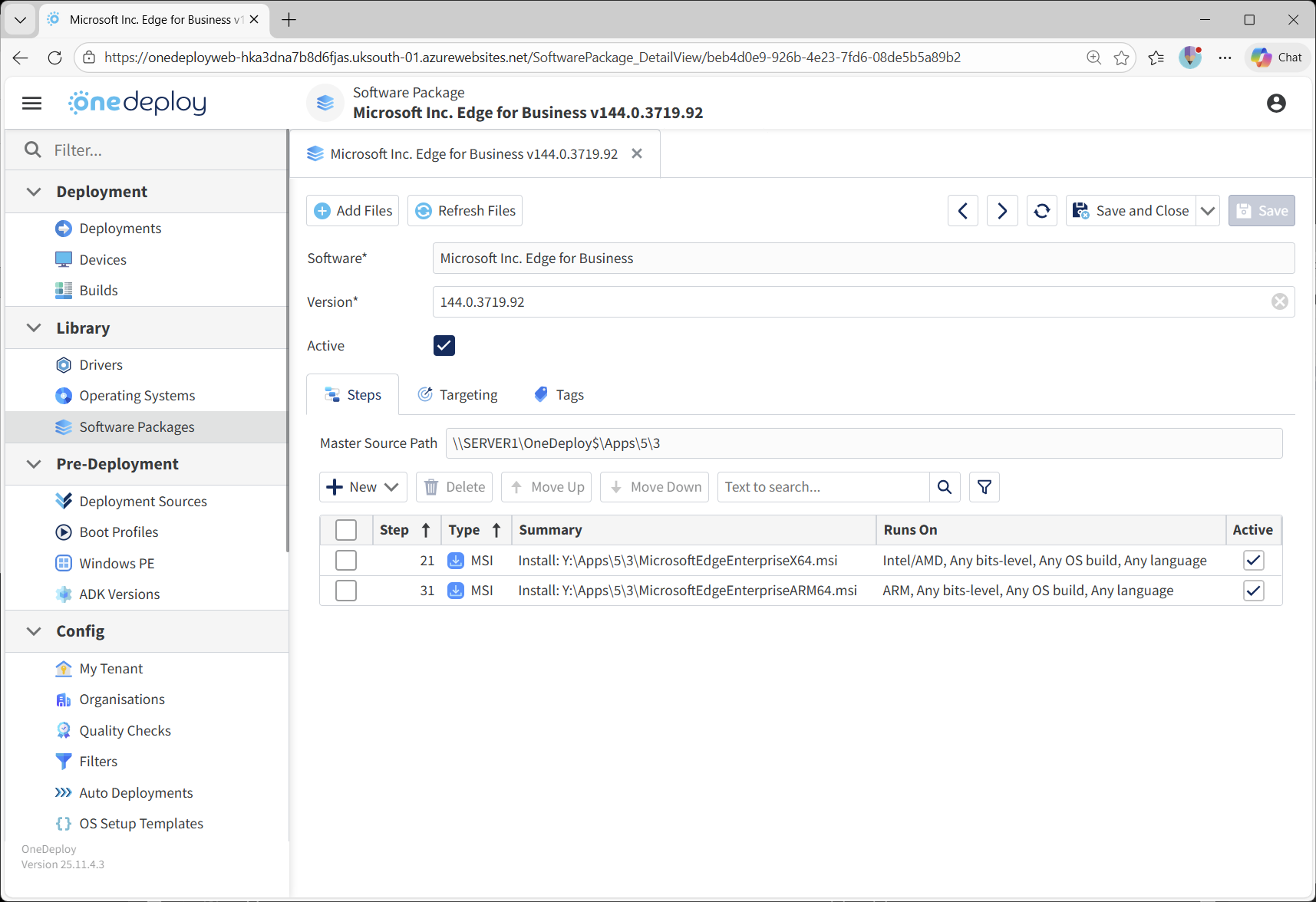Uncheck the Active checkbox for the package
The height and width of the screenshot is (902, 1316).
click(x=444, y=345)
